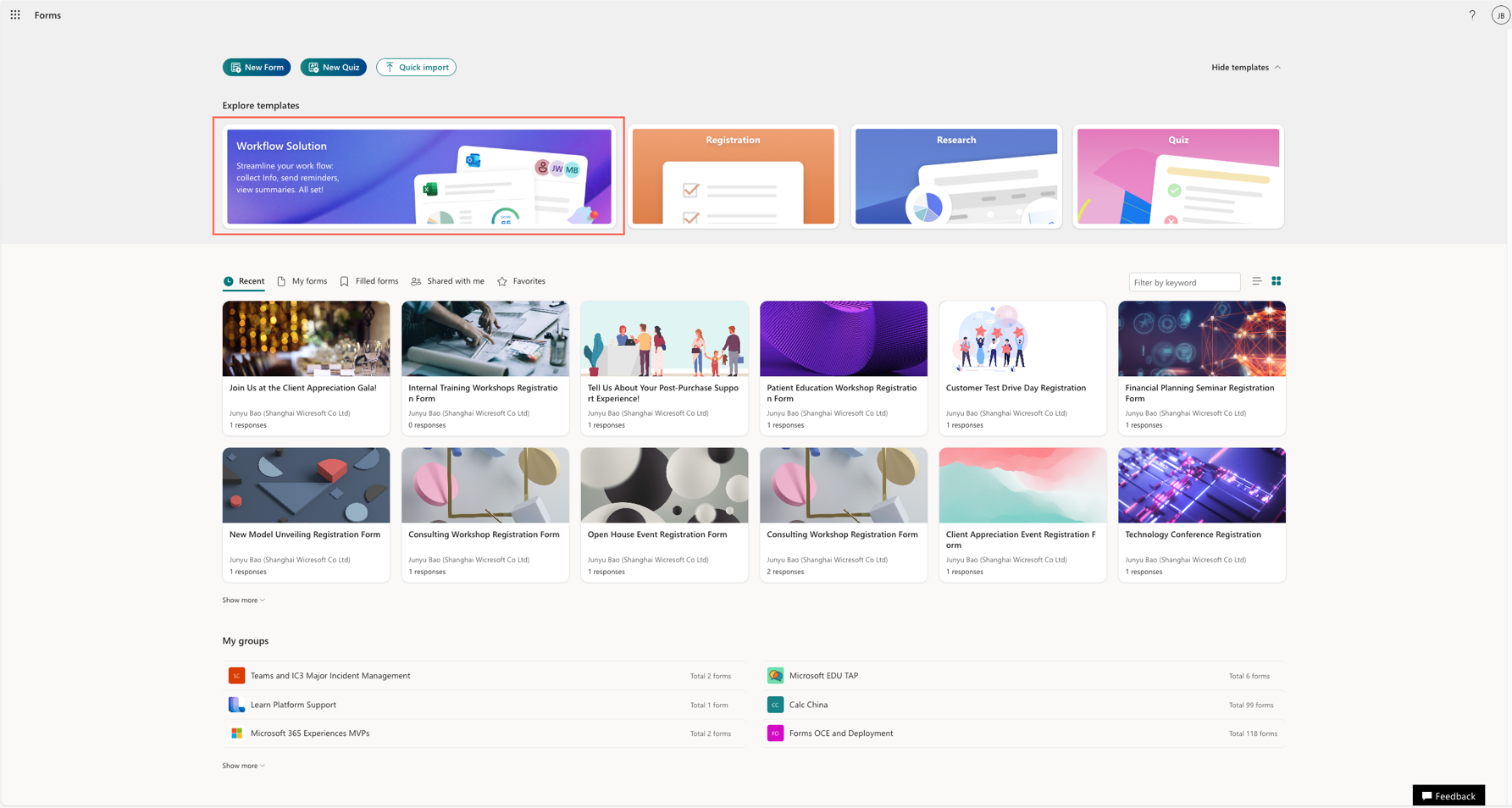Screen dimensions: 1512x808
Task: Open the Favorites tab
Action: [x=522, y=281]
